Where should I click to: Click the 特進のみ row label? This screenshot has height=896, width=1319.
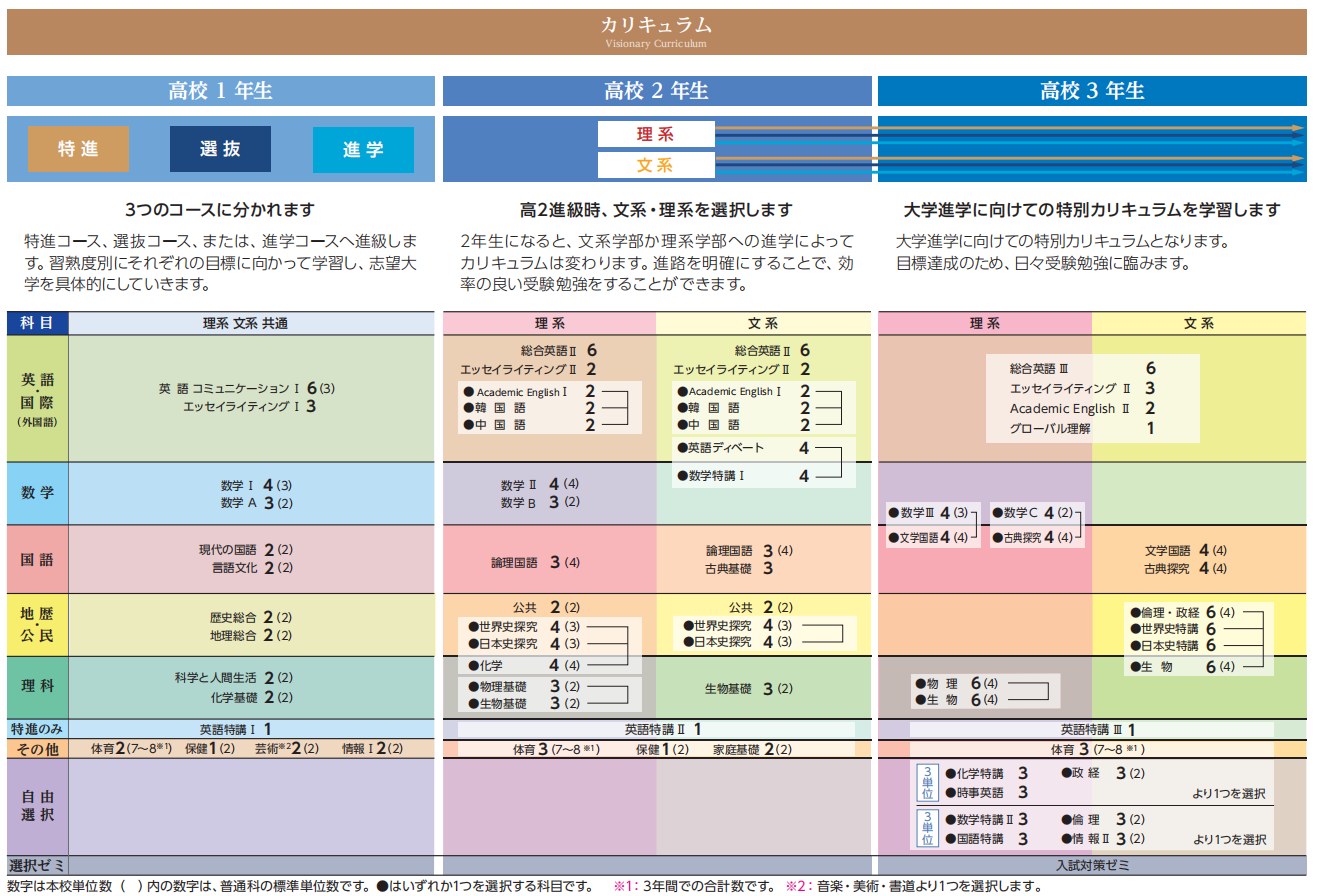click(x=38, y=729)
